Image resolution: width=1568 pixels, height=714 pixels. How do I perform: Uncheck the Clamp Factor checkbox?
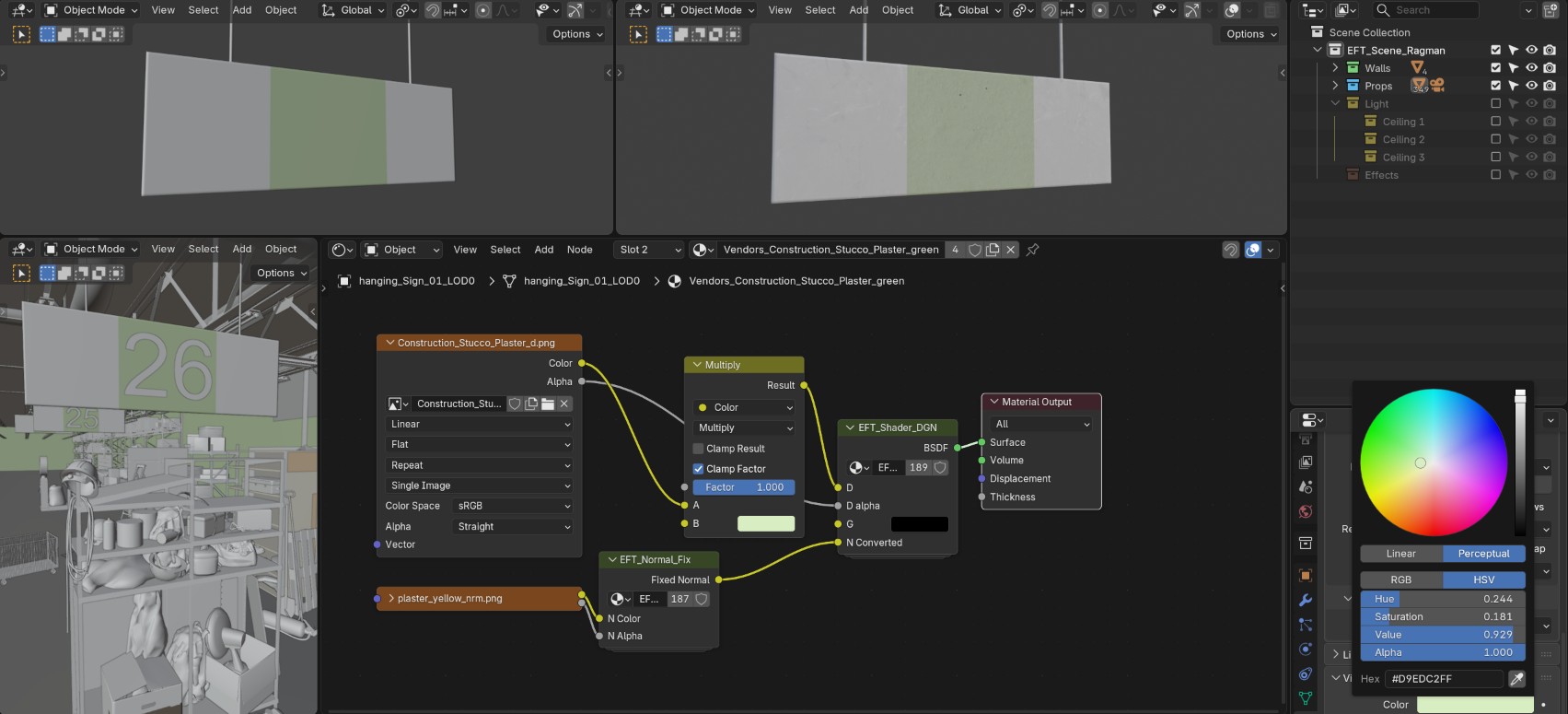click(x=698, y=469)
